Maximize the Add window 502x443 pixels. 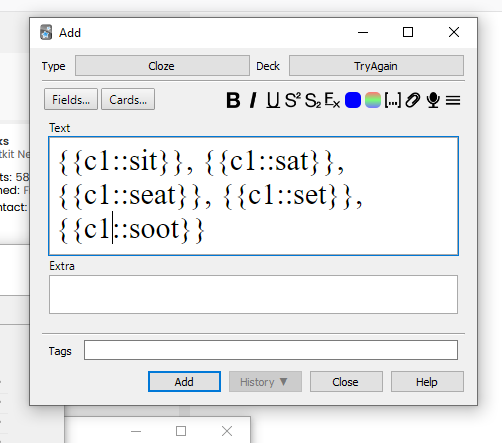pyautogui.click(x=408, y=32)
